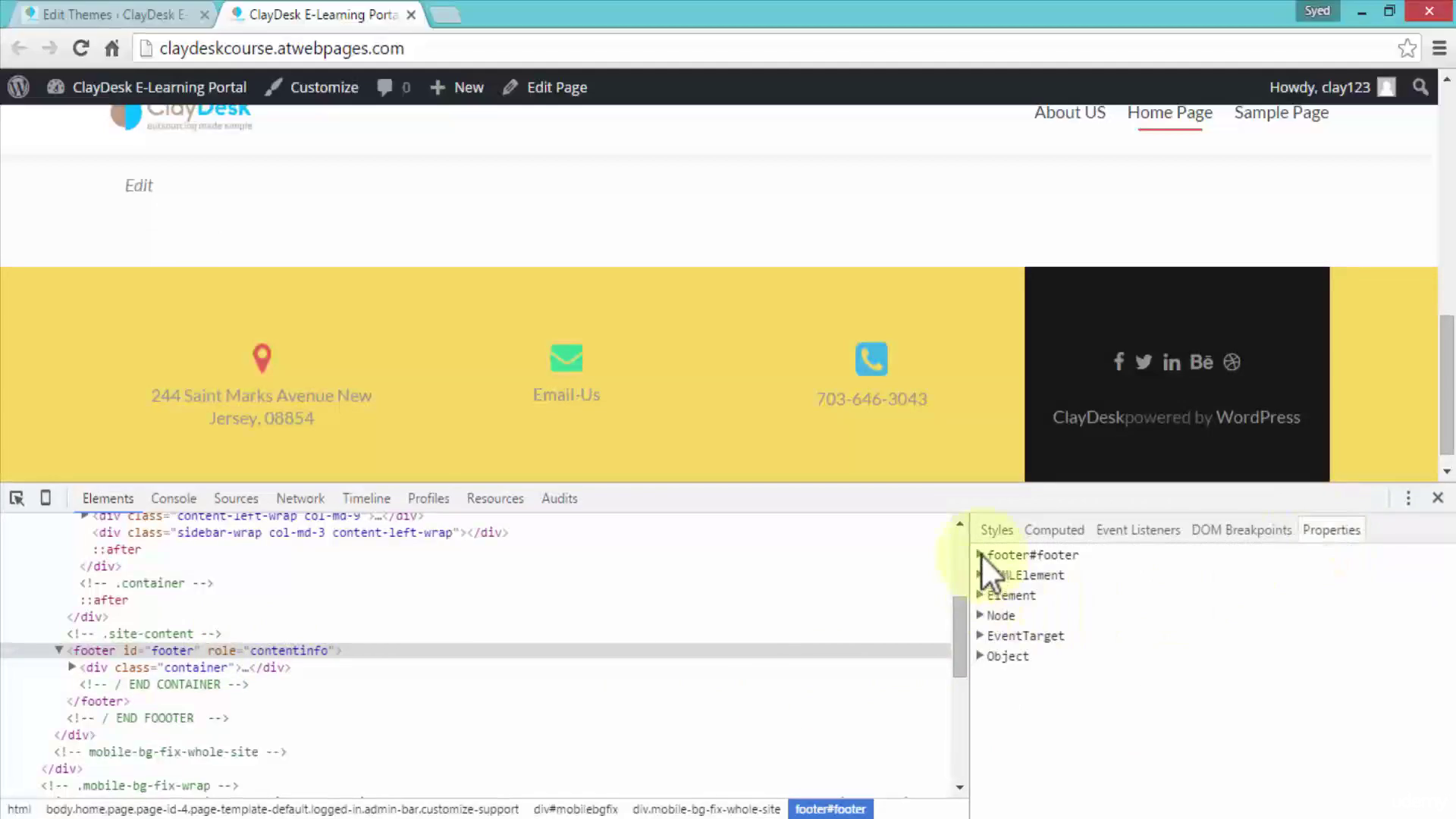
Task: Open the Profiles tab
Action: click(x=428, y=498)
